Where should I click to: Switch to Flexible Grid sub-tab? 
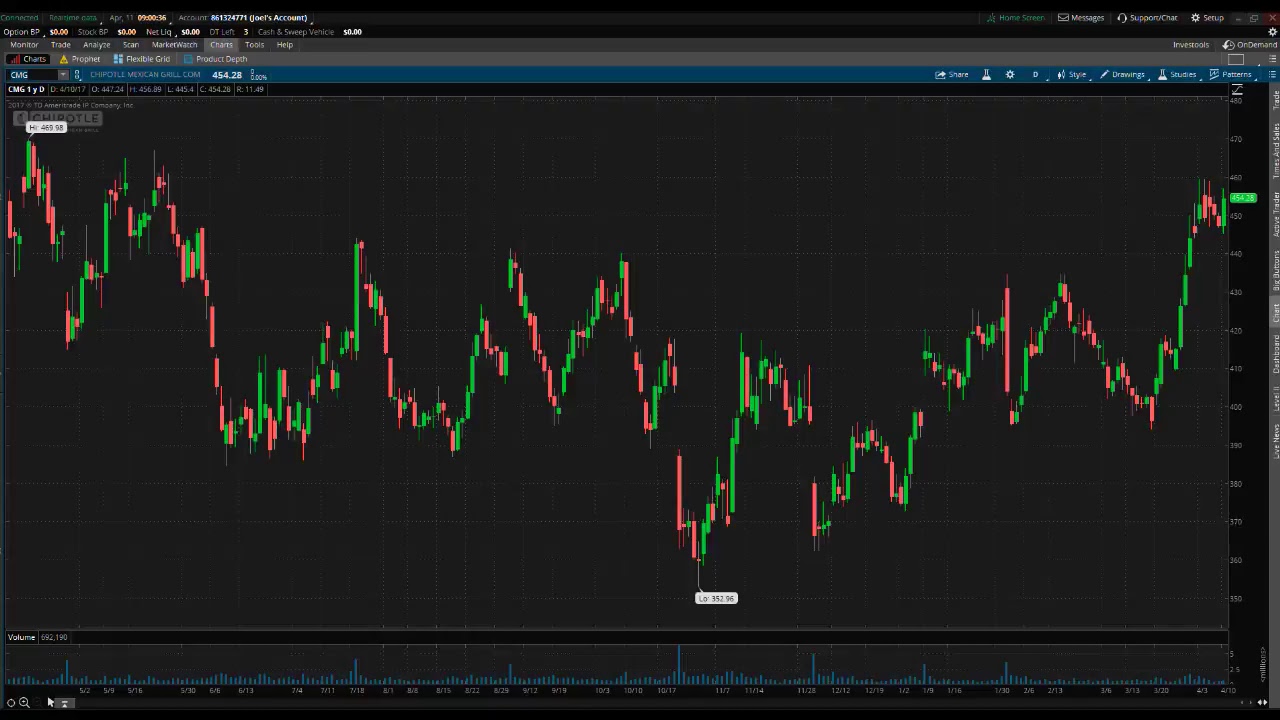pos(142,59)
